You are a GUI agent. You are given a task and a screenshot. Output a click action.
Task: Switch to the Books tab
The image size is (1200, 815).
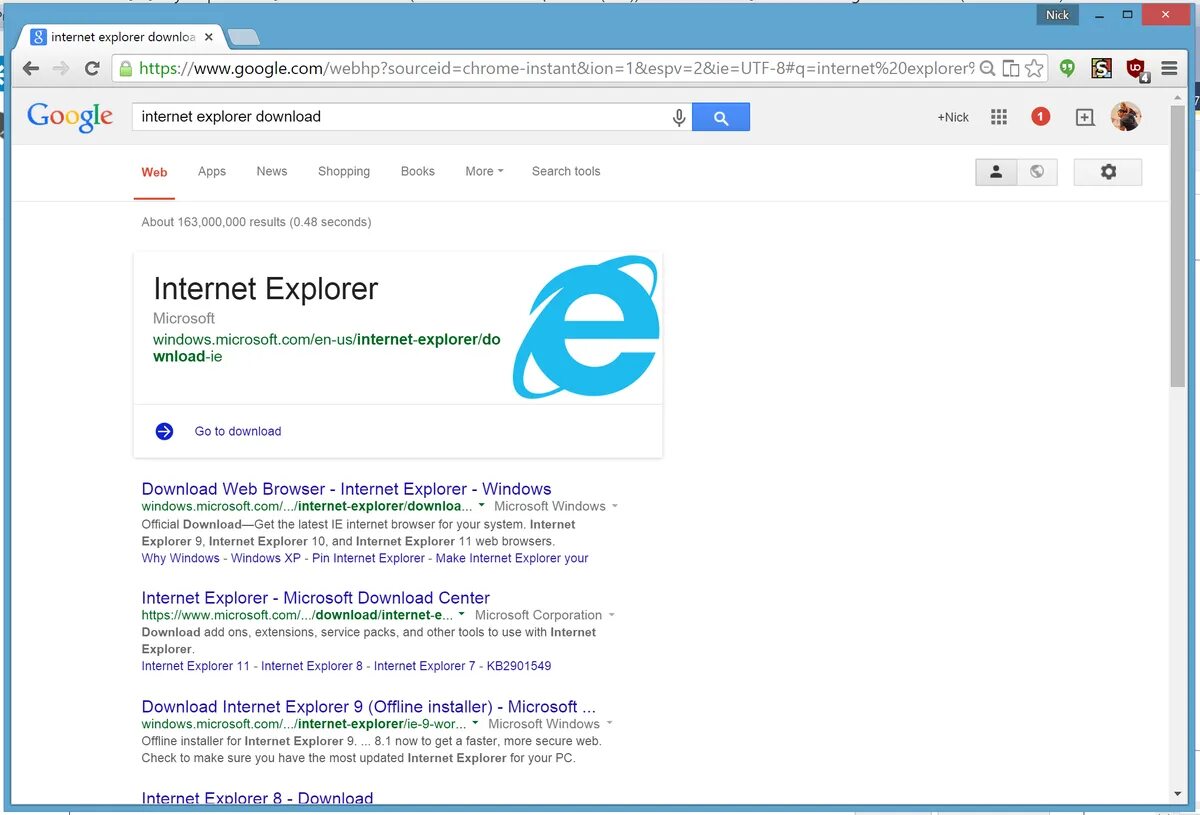point(418,171)
